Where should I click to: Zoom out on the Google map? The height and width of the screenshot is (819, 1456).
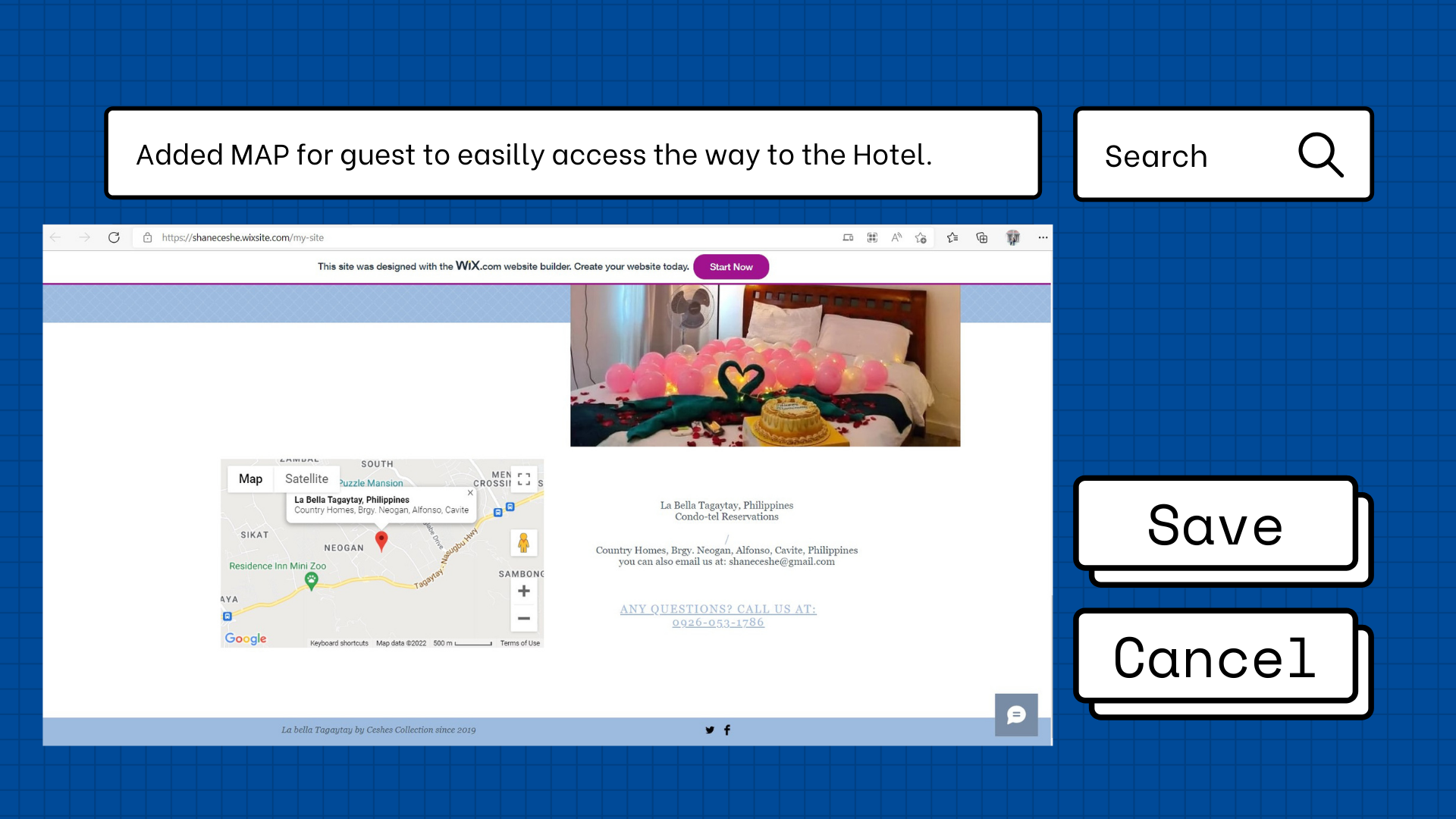point(523,618)
